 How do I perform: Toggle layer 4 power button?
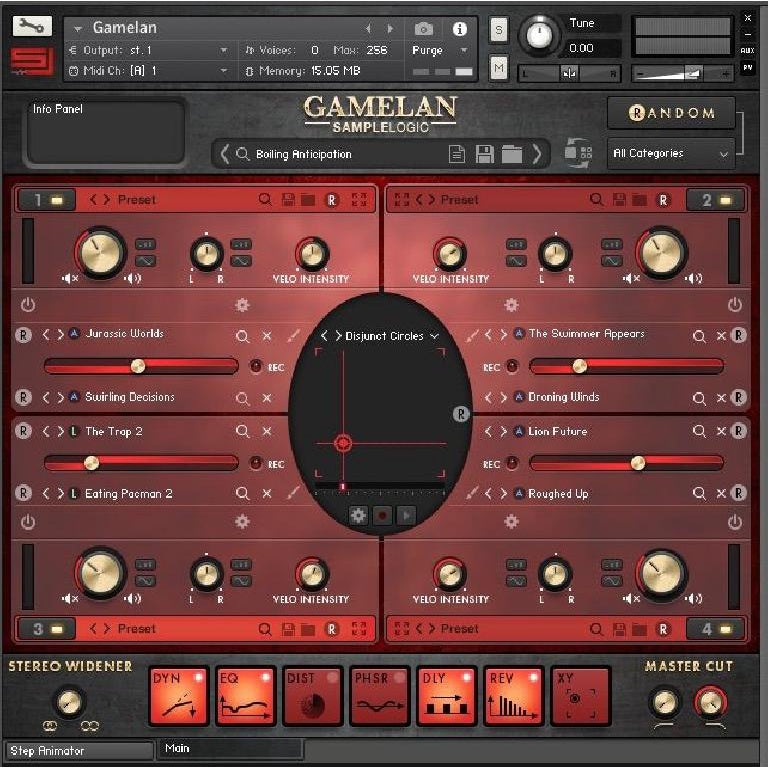pyautogui.click(x=734, y=522)
